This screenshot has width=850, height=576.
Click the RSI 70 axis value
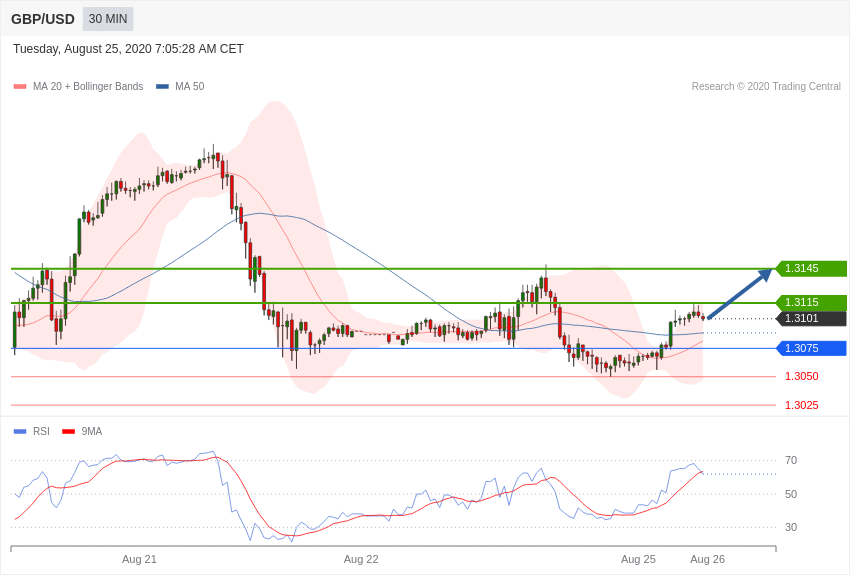click(791, 461)
